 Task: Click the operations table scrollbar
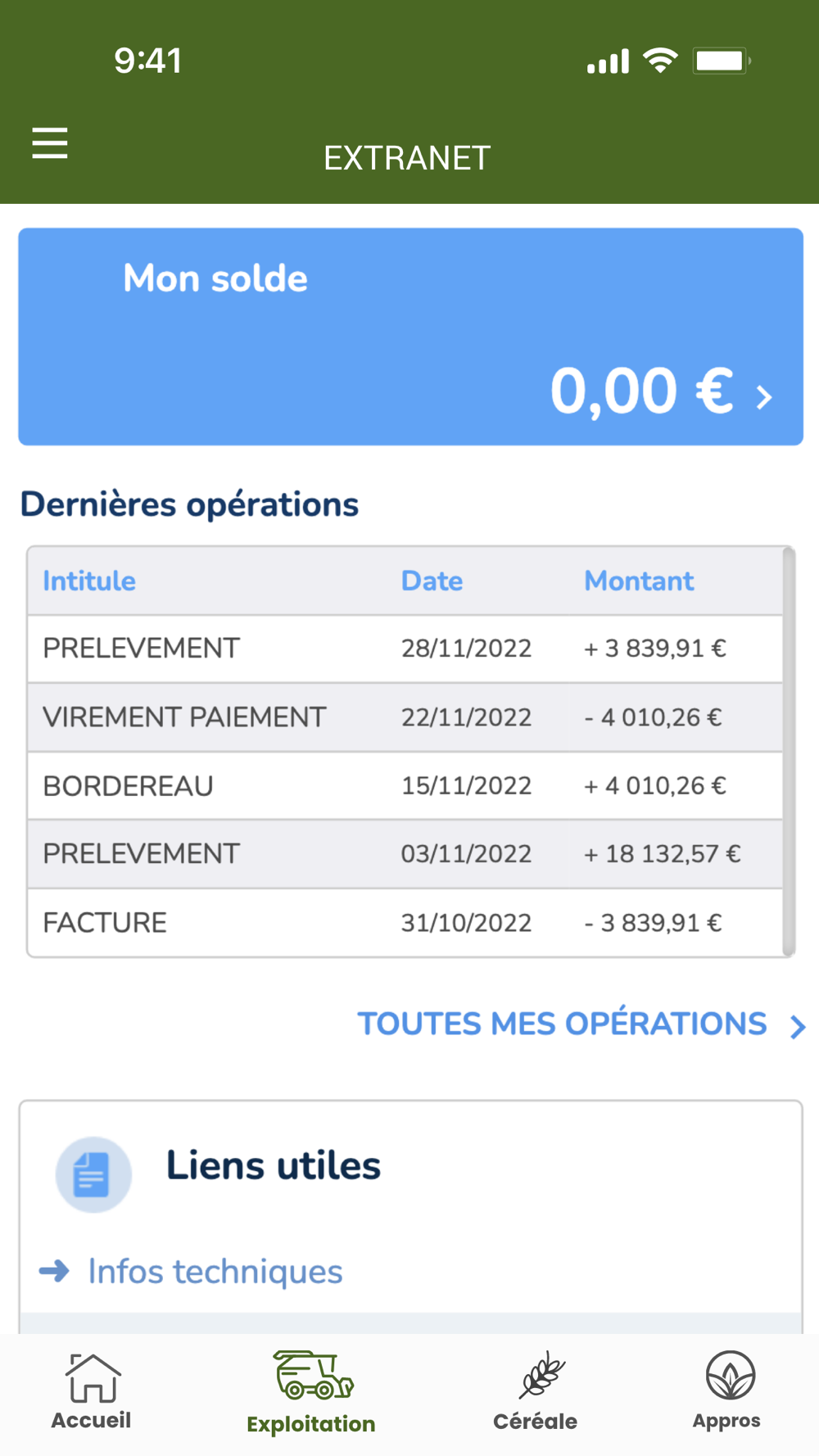pos(789,751)
